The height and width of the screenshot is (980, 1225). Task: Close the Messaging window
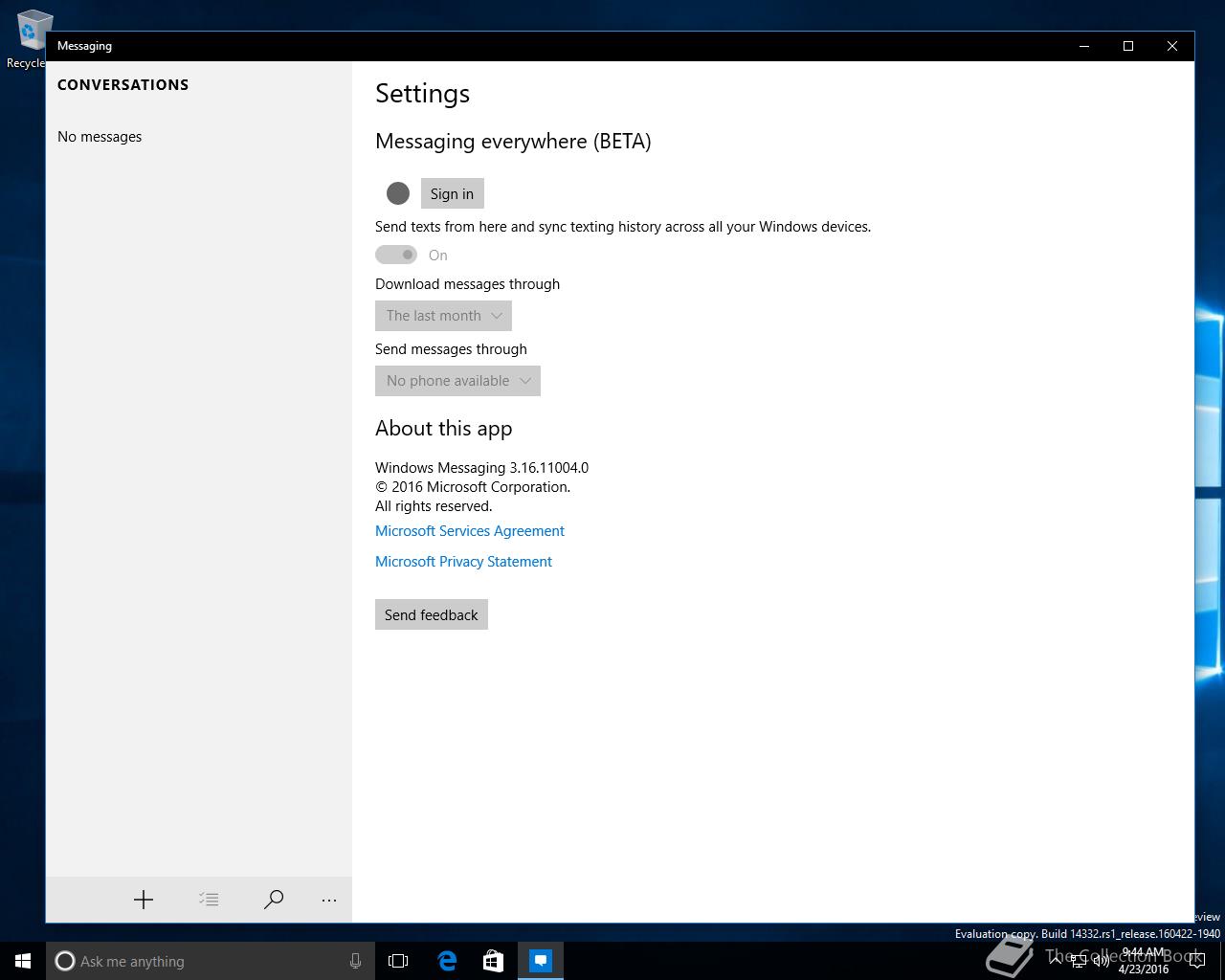(1172, 46)
